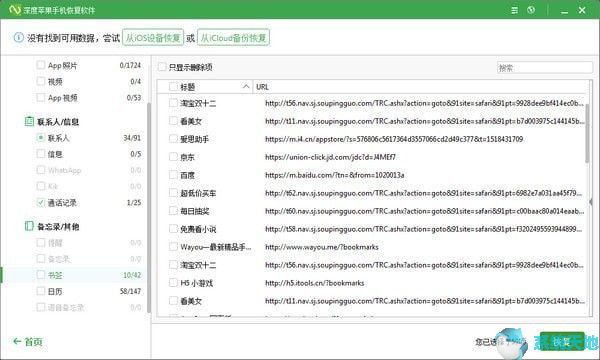
Task: Check the first 淘宝双十二 bookmark row
Action: 173,103
